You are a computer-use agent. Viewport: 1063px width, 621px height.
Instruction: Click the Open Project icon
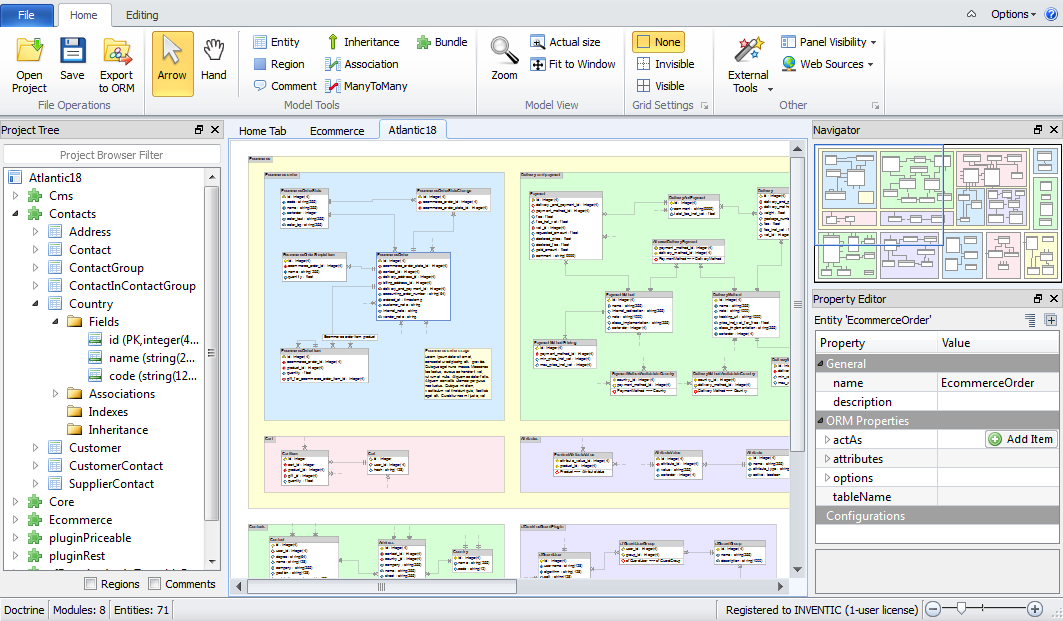coord(29,52)
